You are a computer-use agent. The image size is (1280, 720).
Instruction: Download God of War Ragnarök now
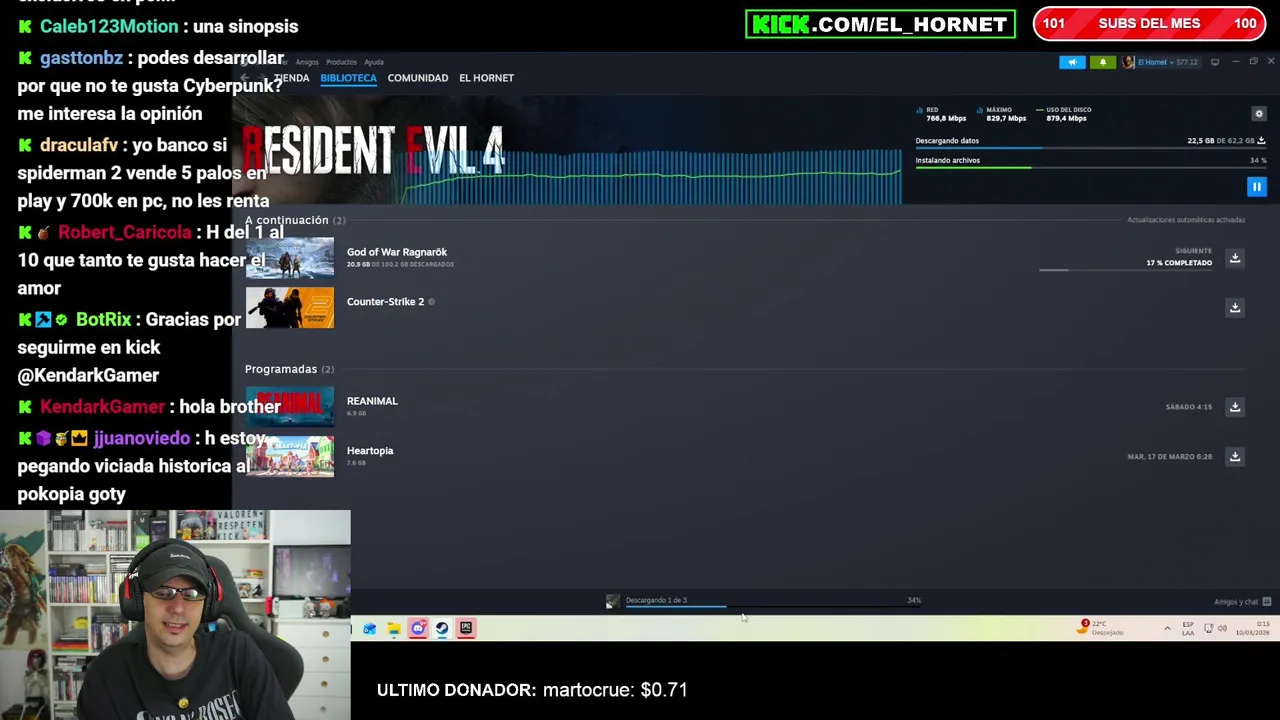[x=1235, y=258]
